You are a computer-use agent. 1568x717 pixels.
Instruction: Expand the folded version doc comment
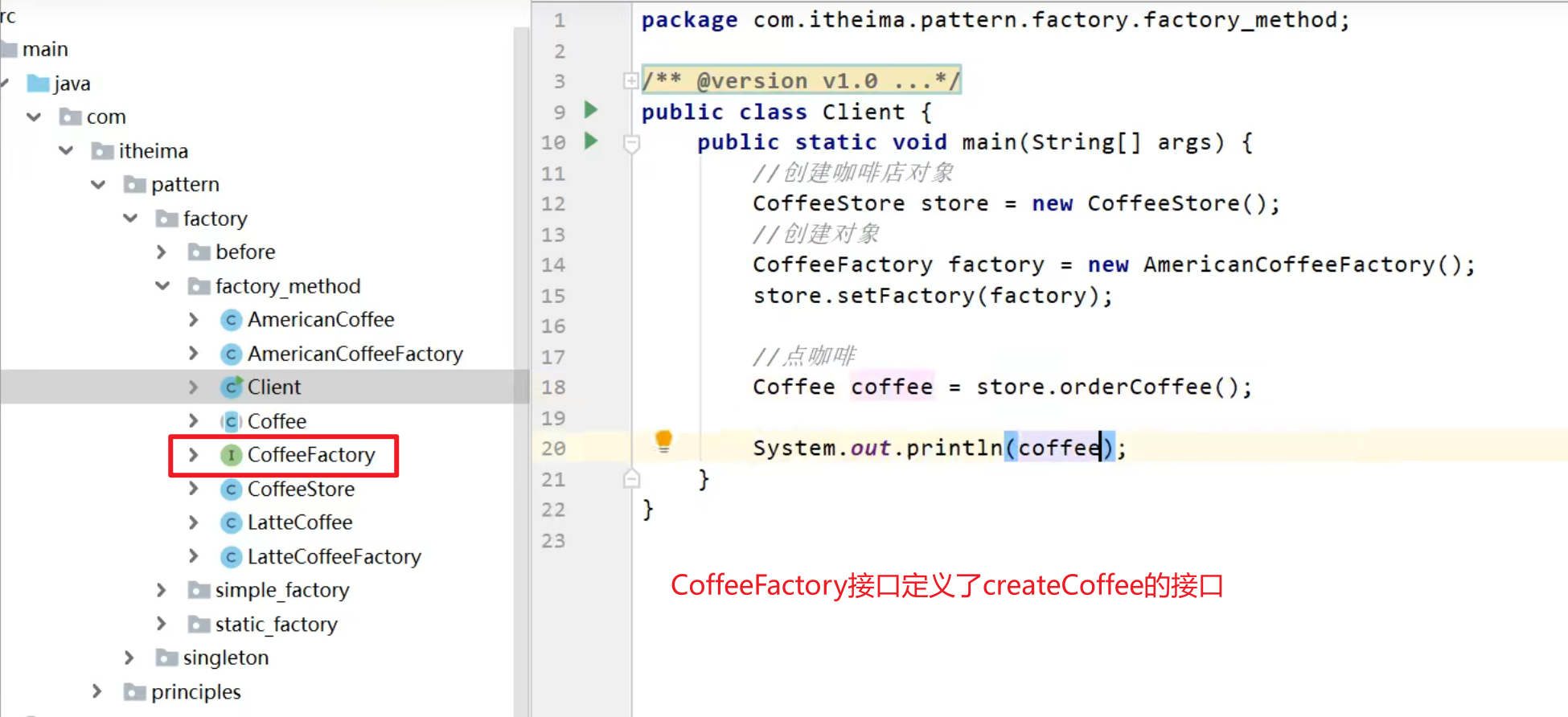click(631, 80)
